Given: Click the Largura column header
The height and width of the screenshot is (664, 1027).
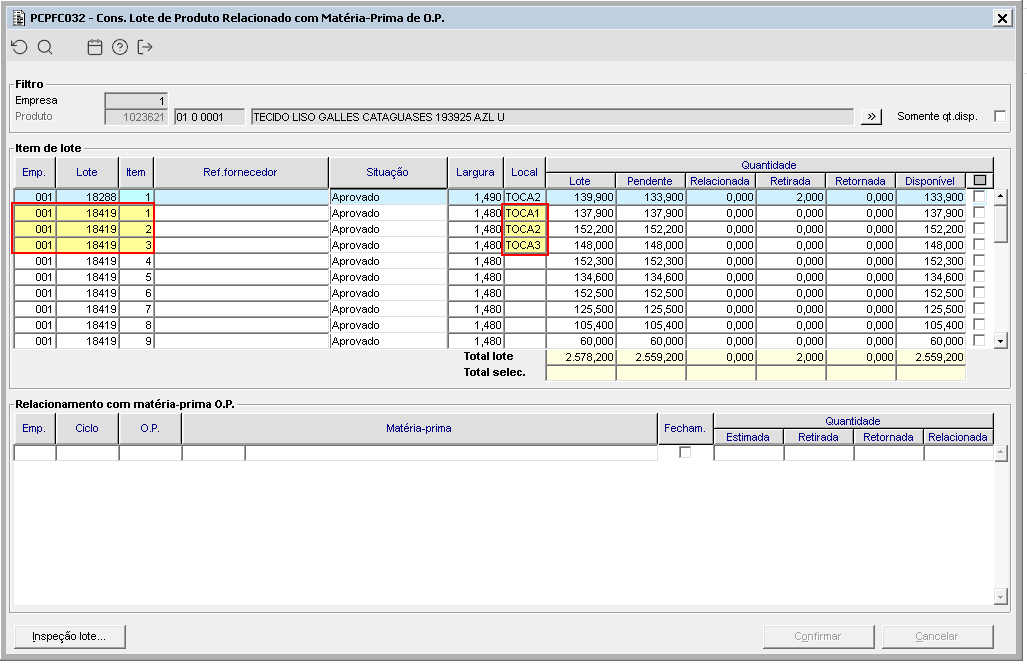Looking at the screenshot, I should 476,172.
